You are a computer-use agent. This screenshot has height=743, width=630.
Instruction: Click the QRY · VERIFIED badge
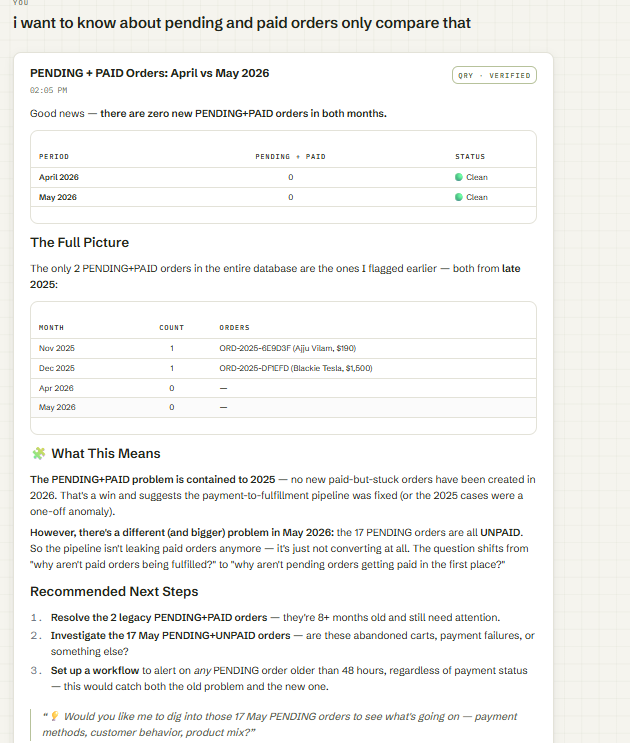494,75
